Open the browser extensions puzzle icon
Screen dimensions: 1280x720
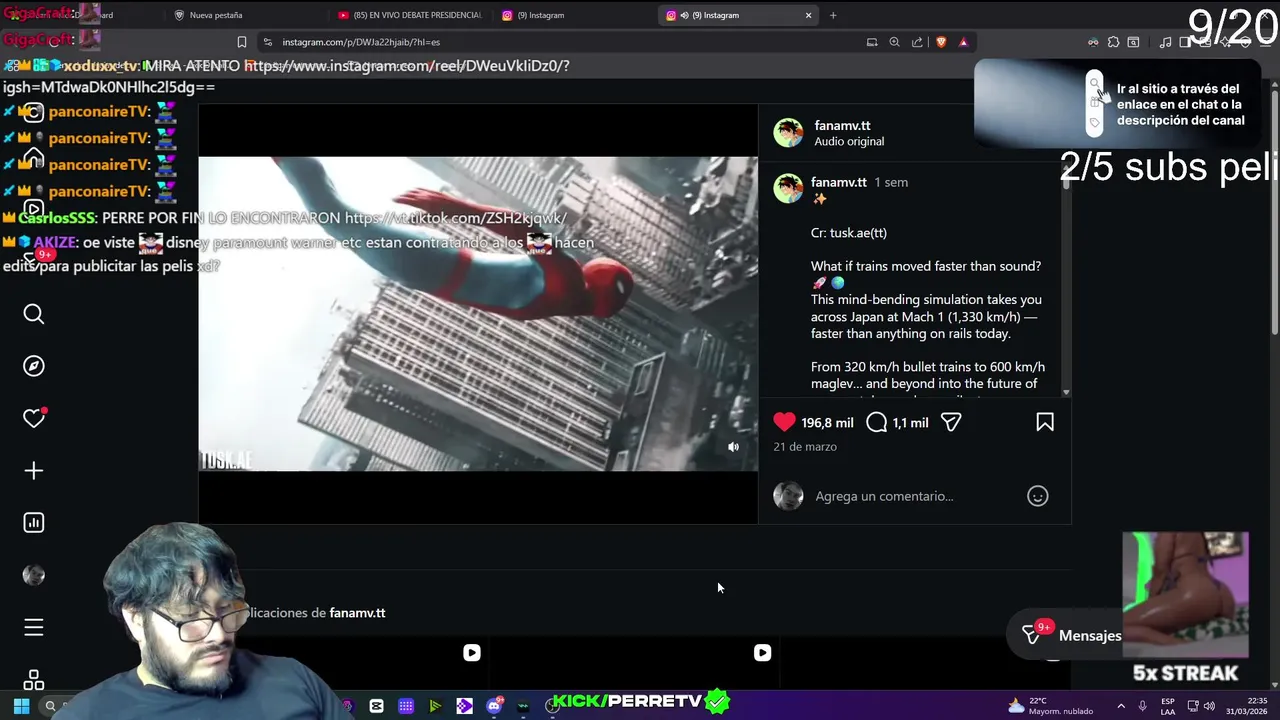[x=1113, y=42]
